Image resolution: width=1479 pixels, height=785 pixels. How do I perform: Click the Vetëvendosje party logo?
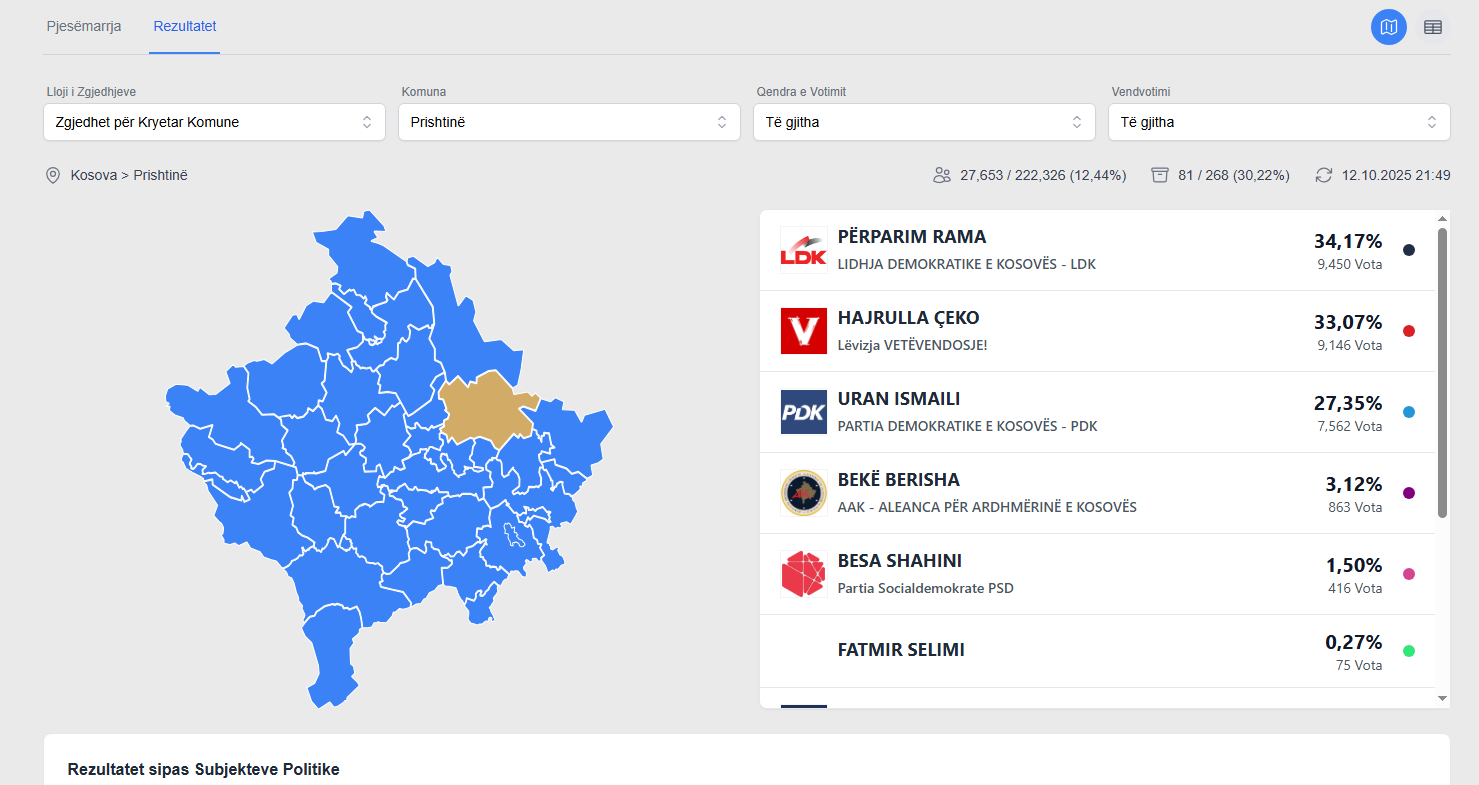click(x=803, y=331)
